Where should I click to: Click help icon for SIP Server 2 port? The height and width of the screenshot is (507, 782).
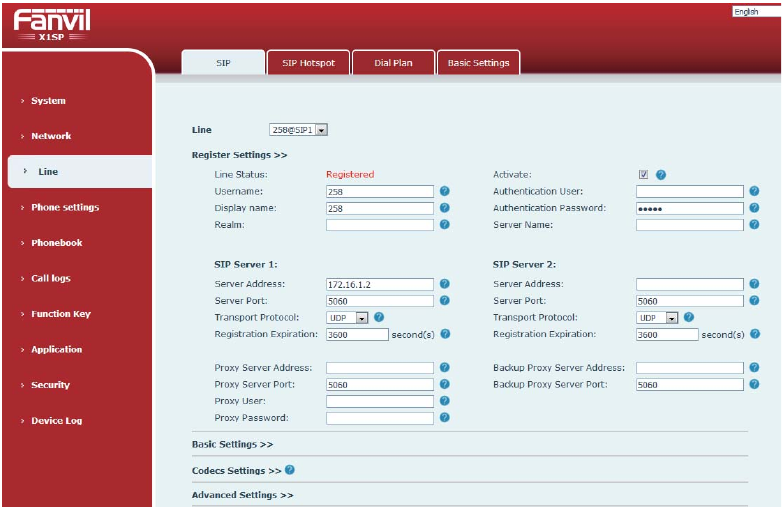coord(754,300)
